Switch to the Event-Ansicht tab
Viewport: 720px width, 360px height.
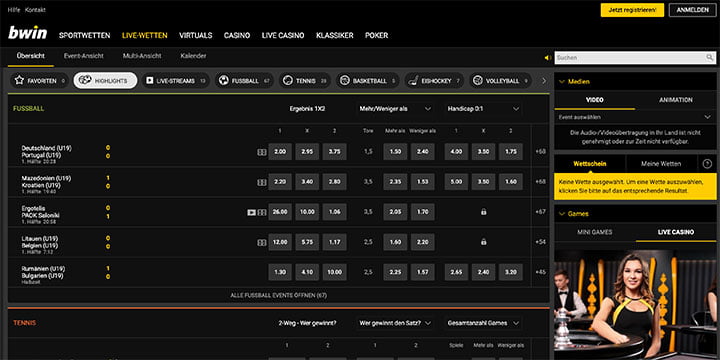(x=84, y=56)
